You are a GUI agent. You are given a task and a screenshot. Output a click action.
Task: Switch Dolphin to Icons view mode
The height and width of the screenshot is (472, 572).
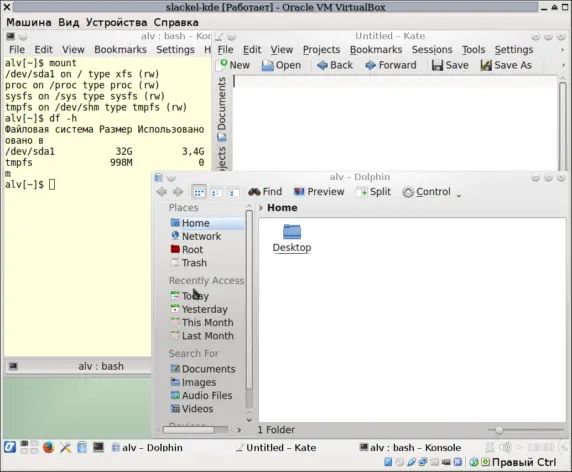pyautogui.click(x=199, y=192)
